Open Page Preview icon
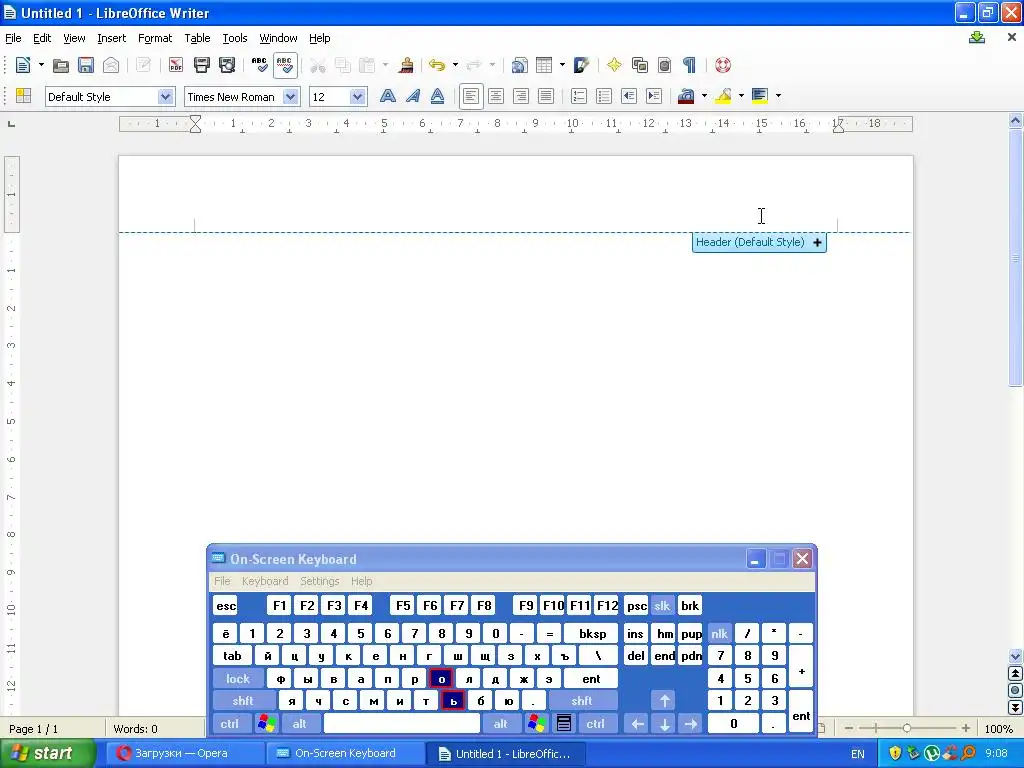Image resolution: width=1024 pixels, height=768 pixels. tap(227, 65)
